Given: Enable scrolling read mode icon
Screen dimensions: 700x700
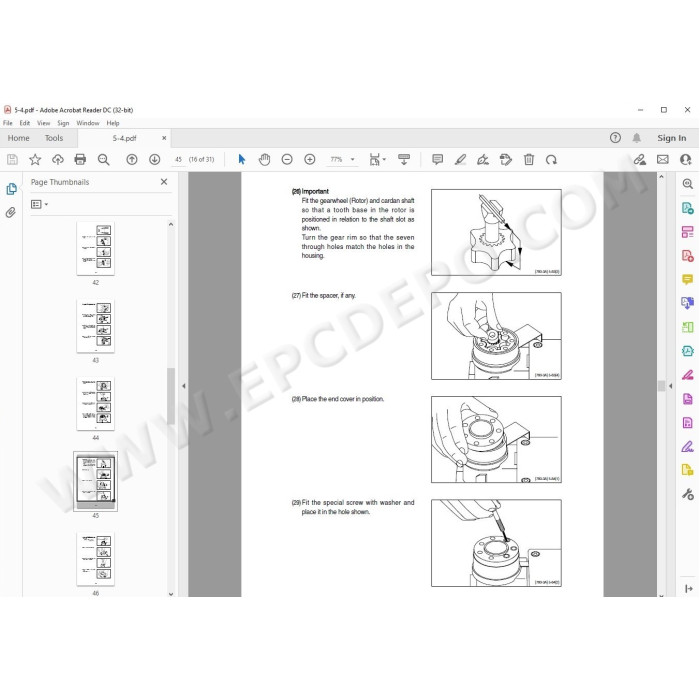Looking at the screenshot, I should (x=404, y=159).
